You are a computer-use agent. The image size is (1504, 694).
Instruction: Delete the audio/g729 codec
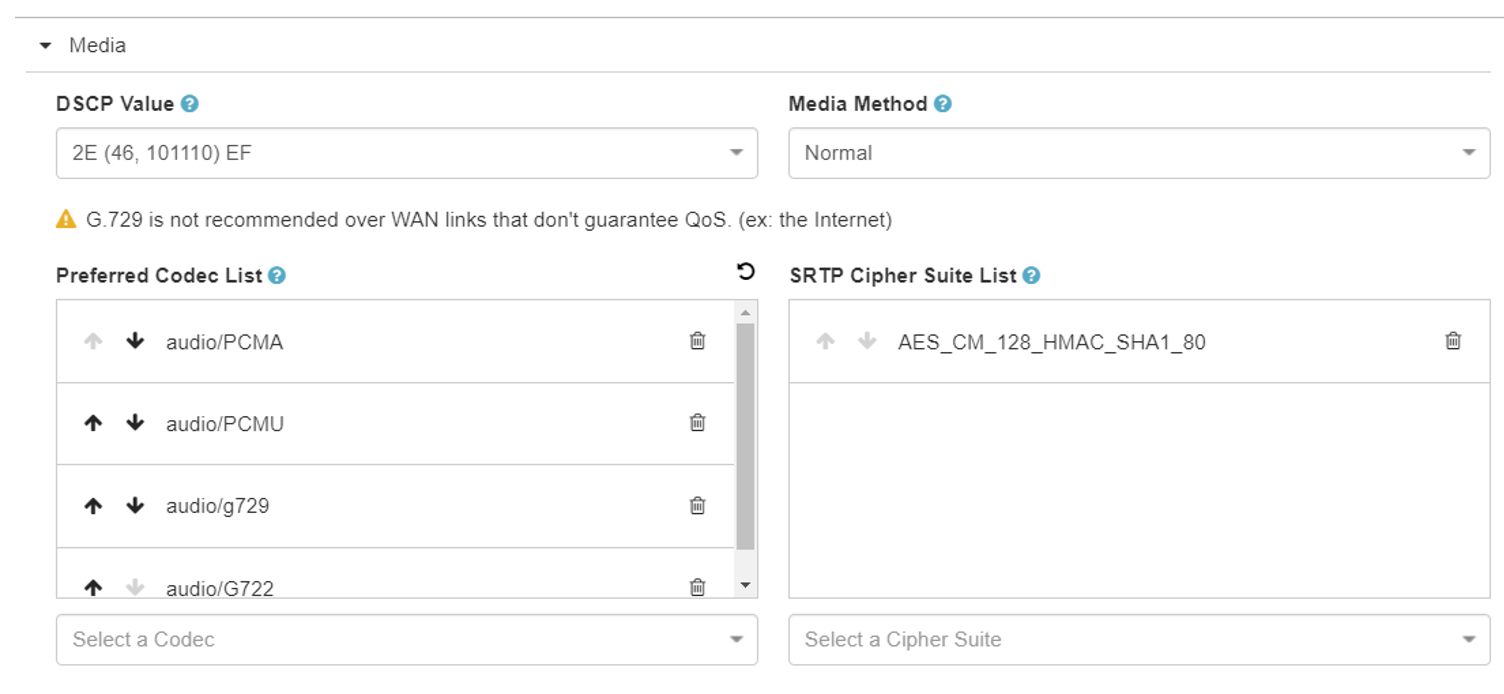[698, 505]
